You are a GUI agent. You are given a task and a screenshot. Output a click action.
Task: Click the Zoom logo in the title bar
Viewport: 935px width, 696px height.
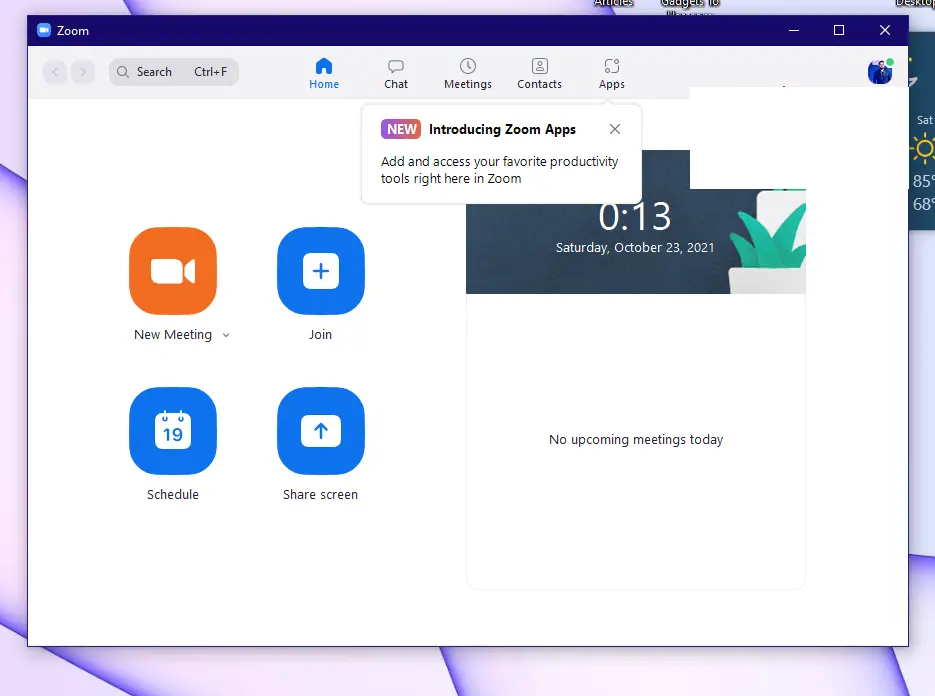click(44, 30)
